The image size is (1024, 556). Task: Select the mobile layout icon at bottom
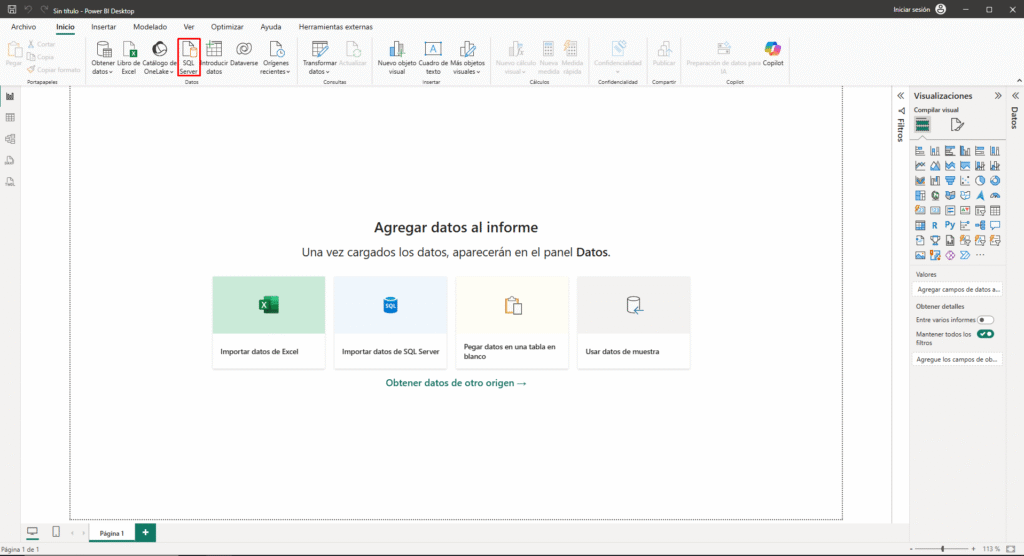pyautogui.click(x=56, y=532)
